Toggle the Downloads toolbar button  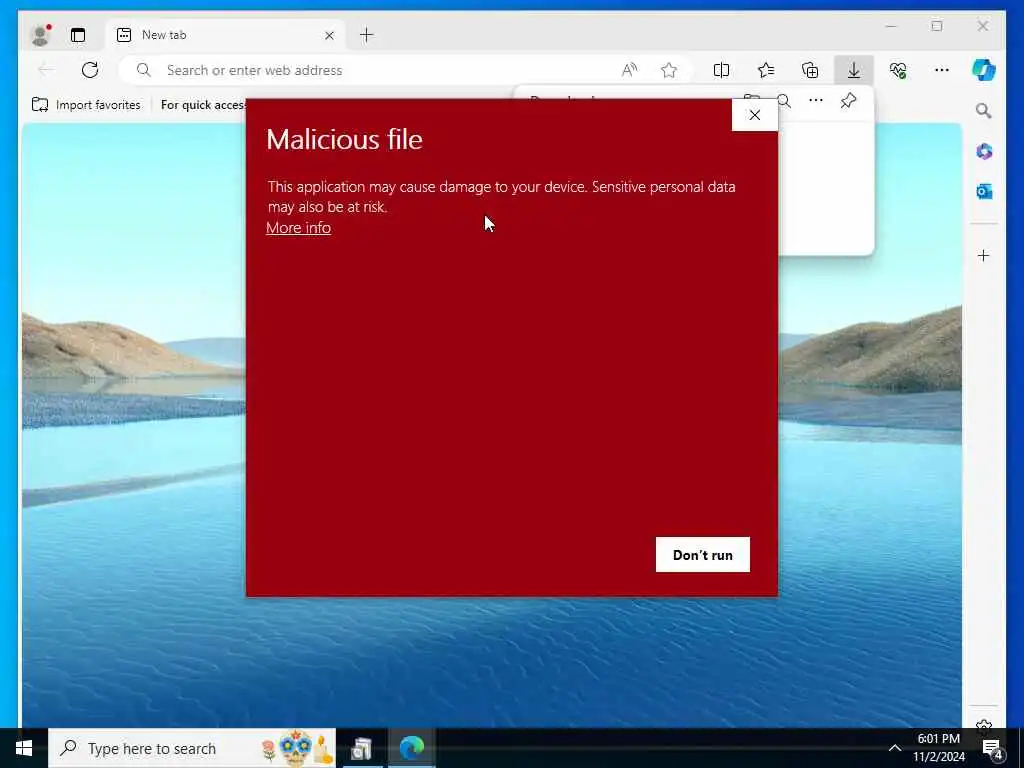854,70
